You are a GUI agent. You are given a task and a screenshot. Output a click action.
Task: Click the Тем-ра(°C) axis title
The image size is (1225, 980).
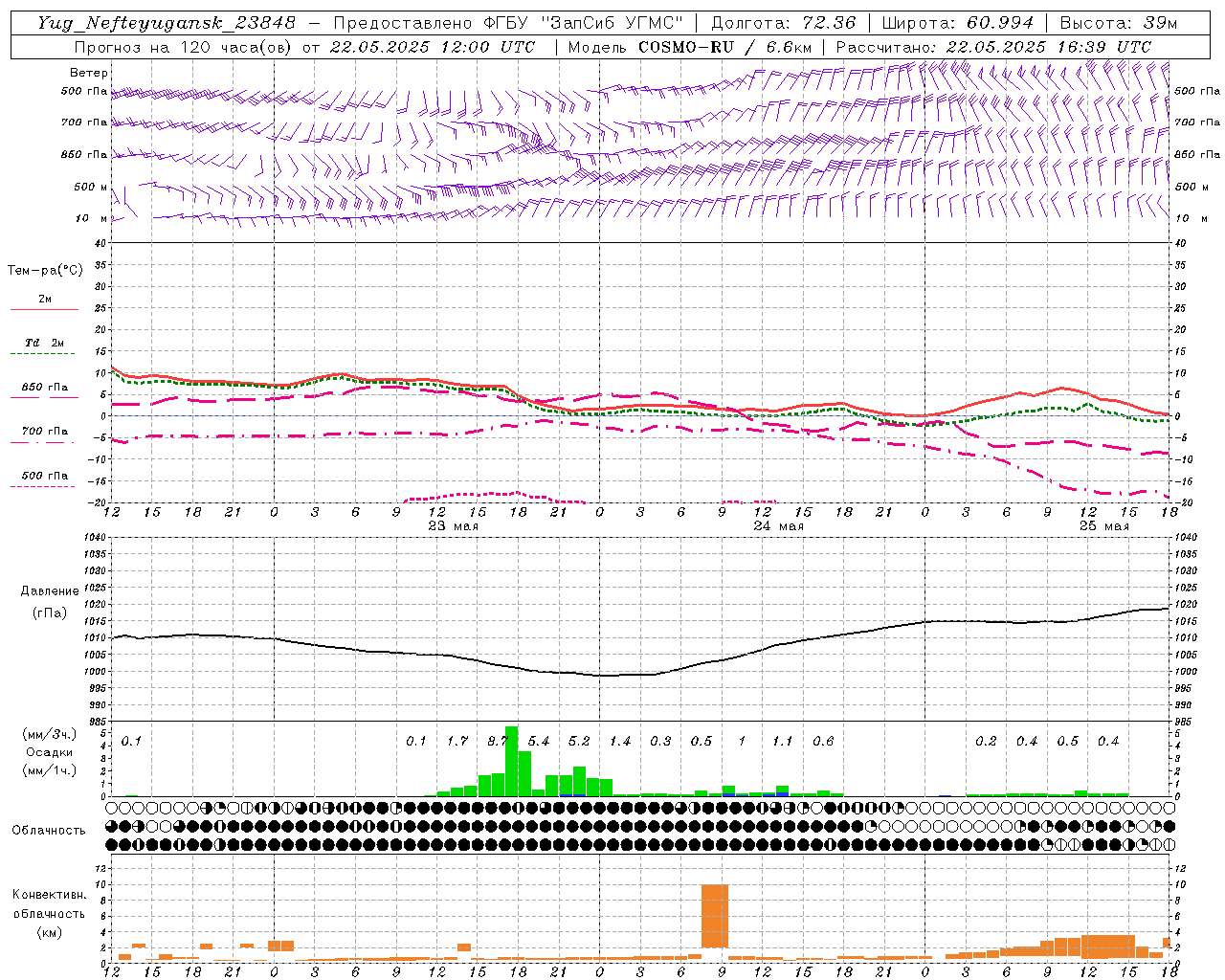45,271
